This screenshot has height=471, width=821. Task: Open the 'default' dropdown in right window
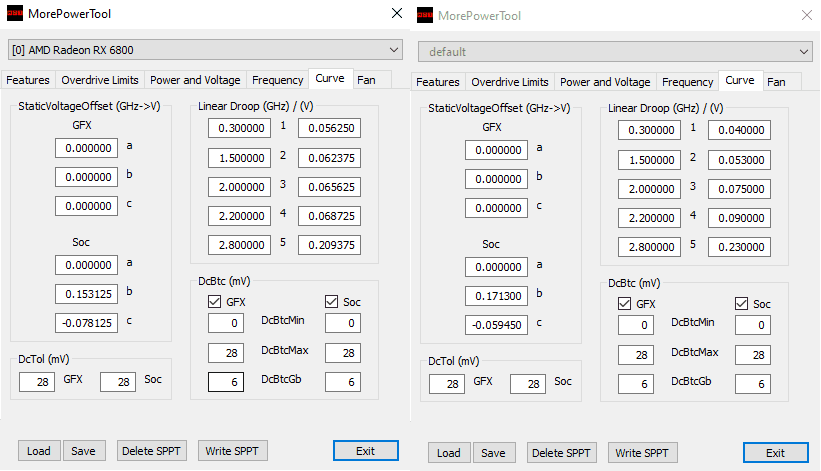(x=615, y=52)
